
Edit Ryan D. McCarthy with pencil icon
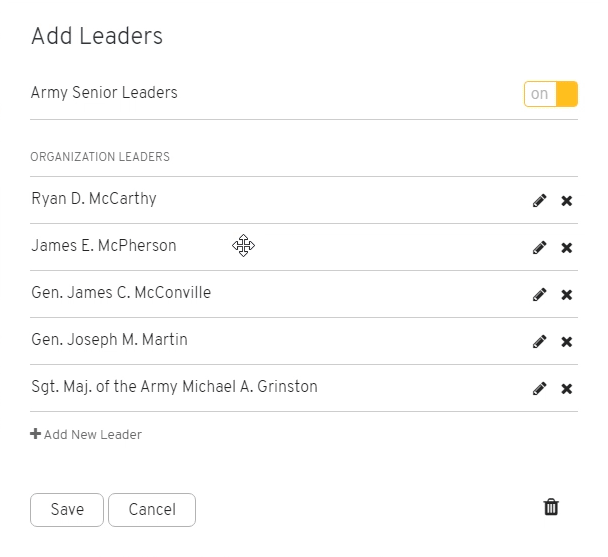tap(539, 201)
